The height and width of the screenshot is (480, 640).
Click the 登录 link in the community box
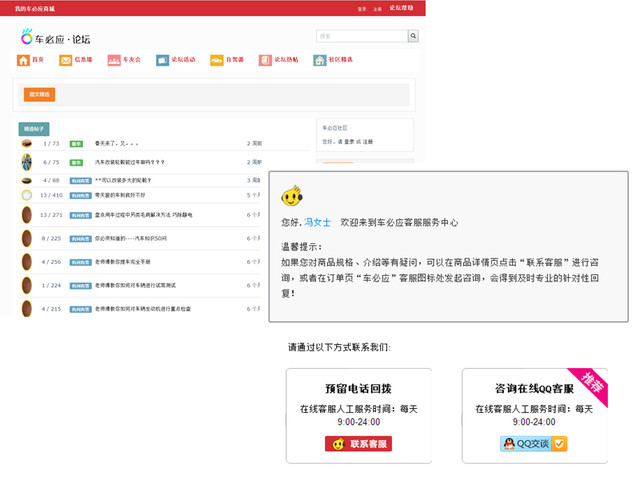349,142
